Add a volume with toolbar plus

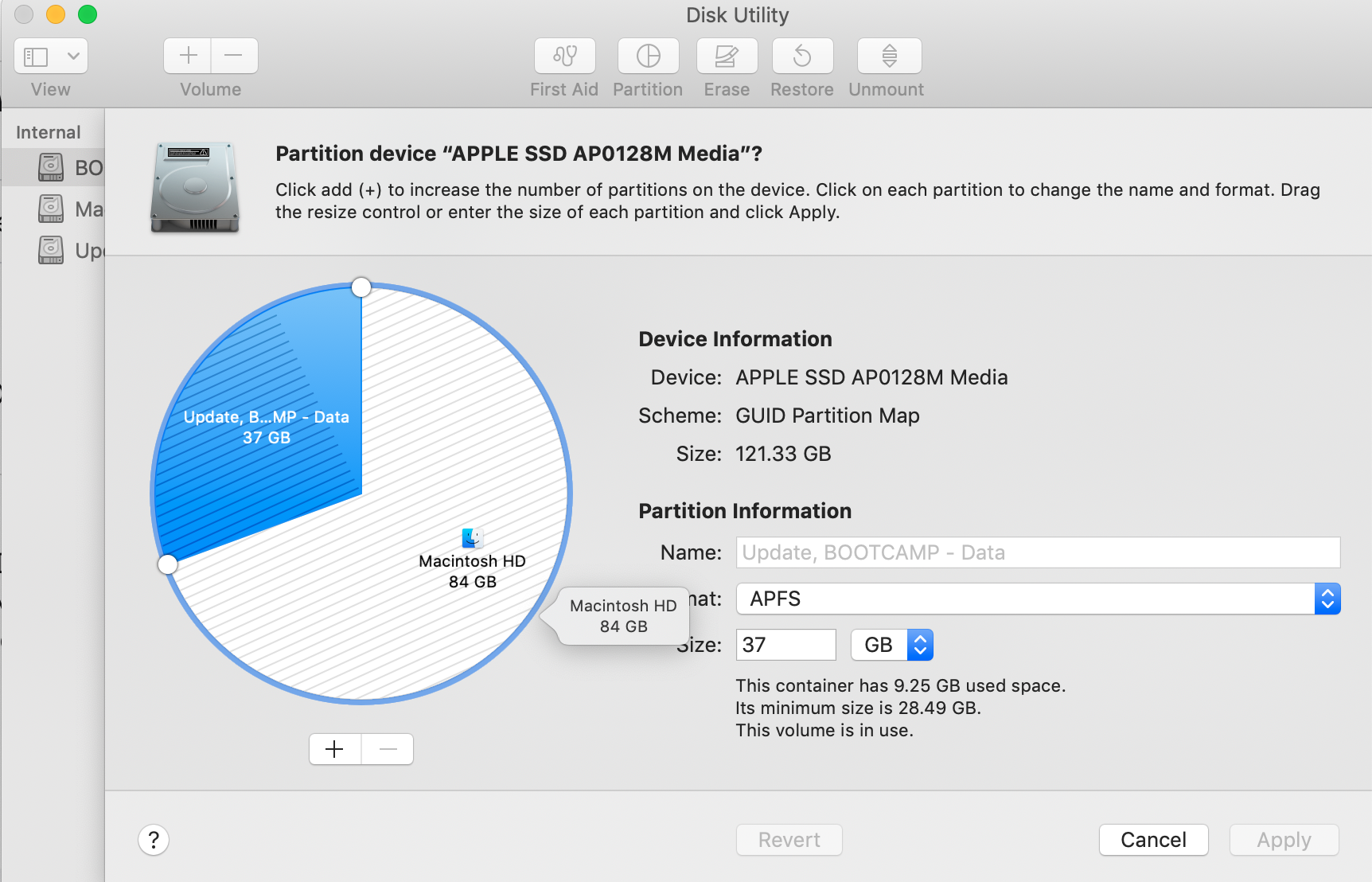(x=188, y=56)
